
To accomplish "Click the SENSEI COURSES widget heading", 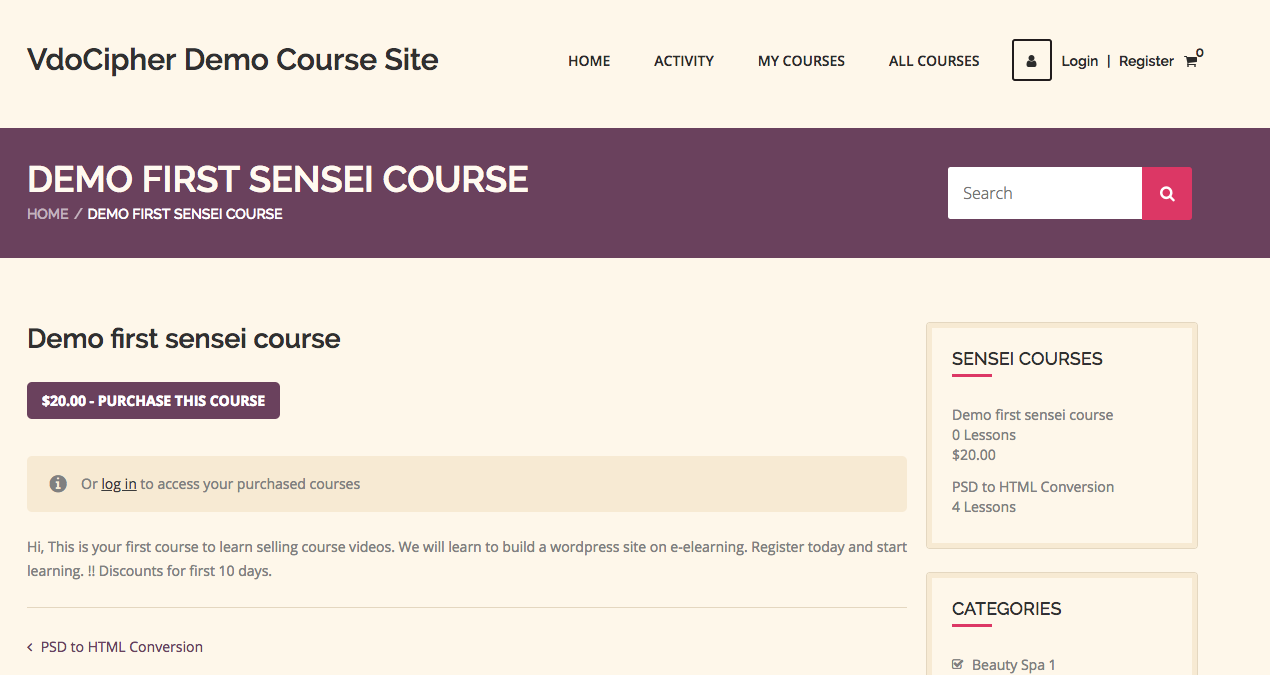I will [x=1027, y=359].
